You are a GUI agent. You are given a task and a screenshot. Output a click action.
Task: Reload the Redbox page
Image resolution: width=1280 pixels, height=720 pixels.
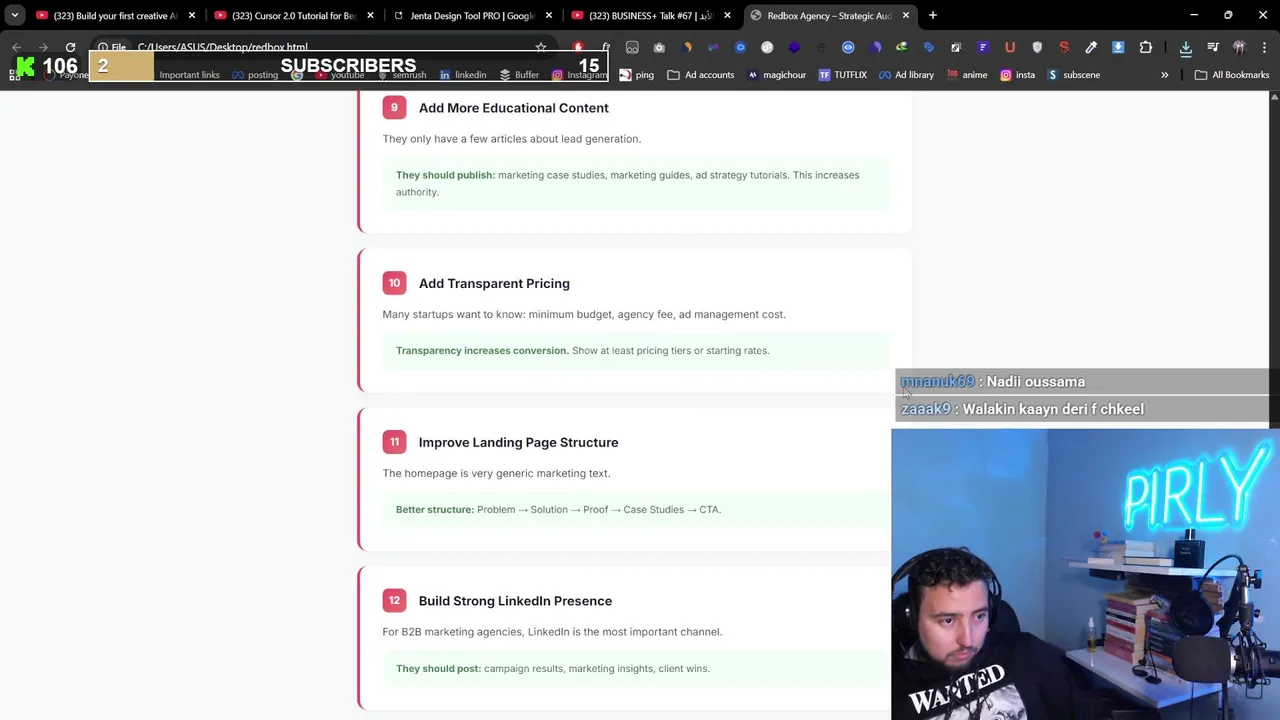[70, 47]
